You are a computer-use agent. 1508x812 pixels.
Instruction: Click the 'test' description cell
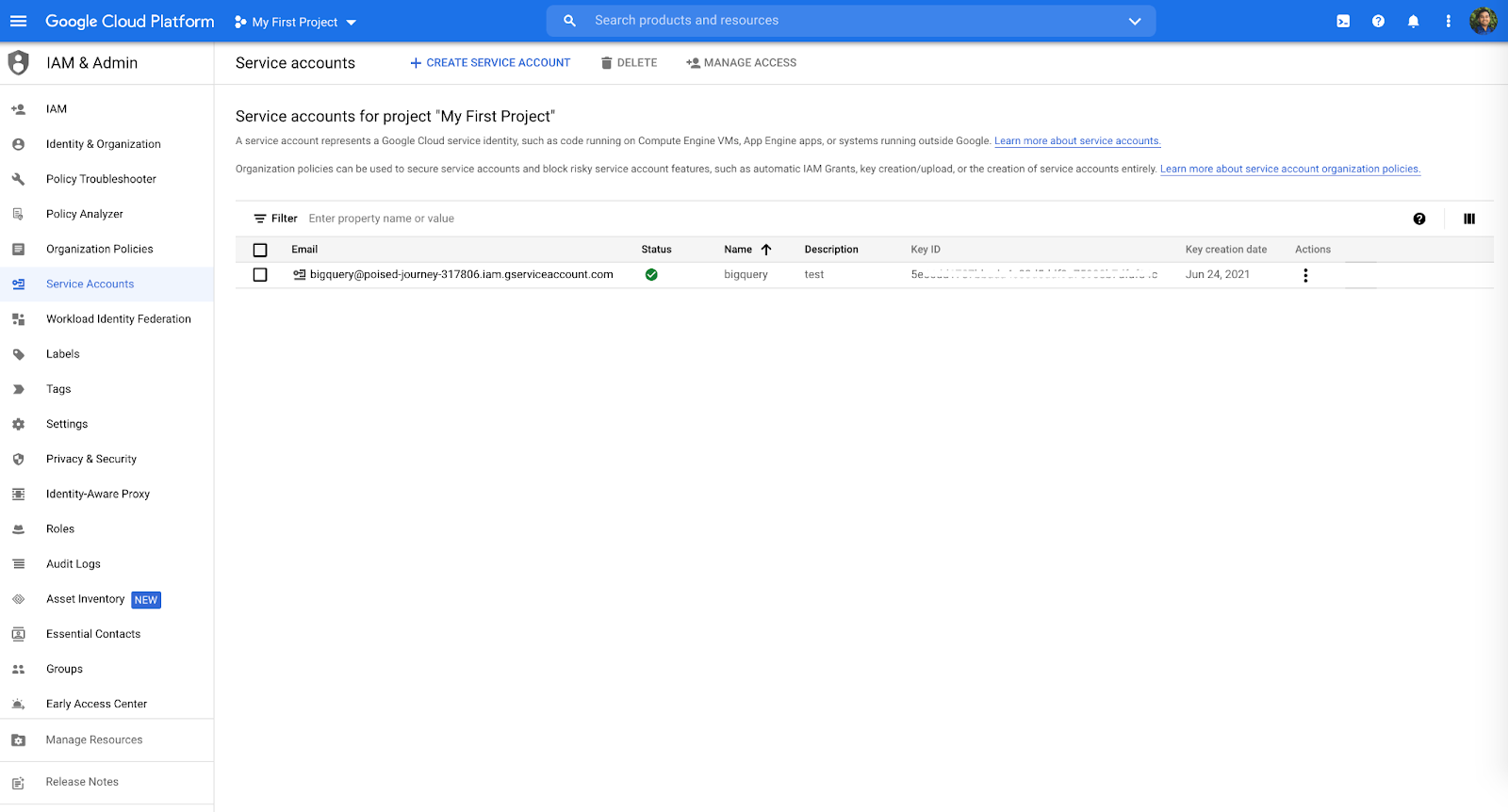(x=814, y=275)
